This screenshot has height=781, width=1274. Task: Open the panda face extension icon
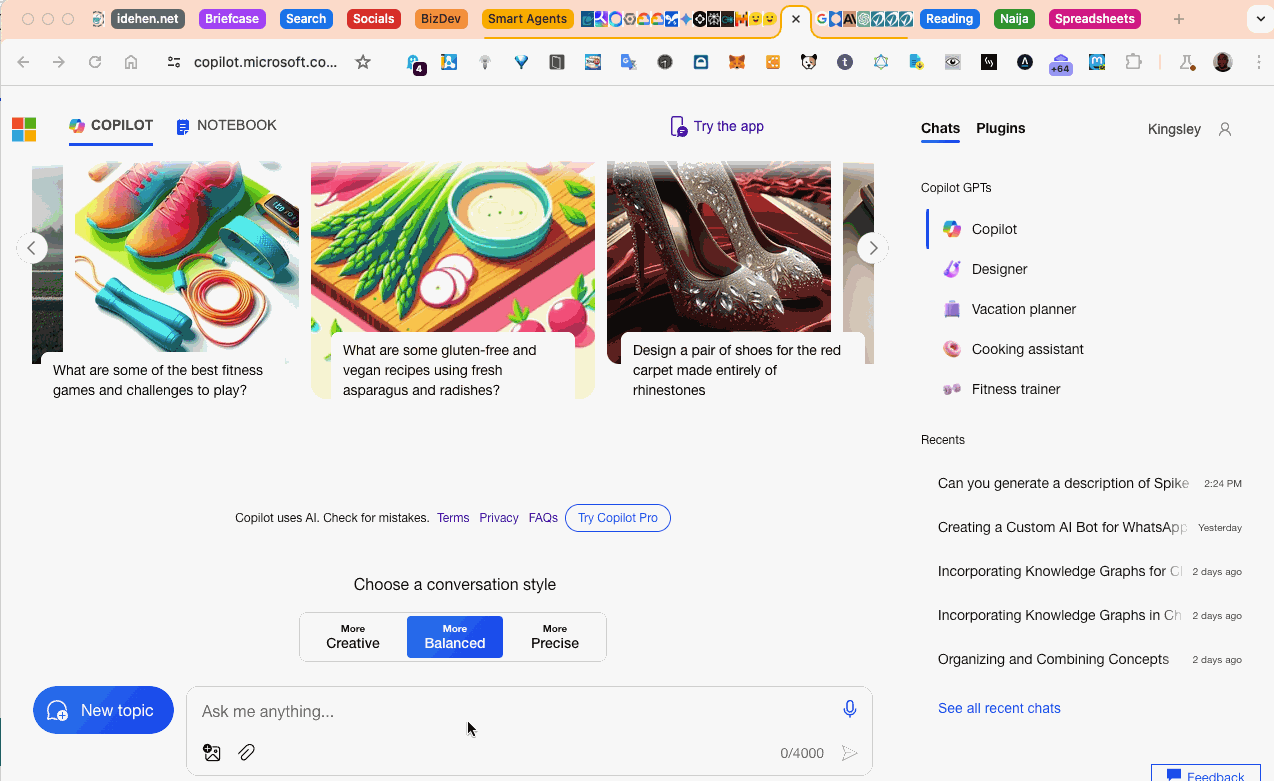point(808,62)
